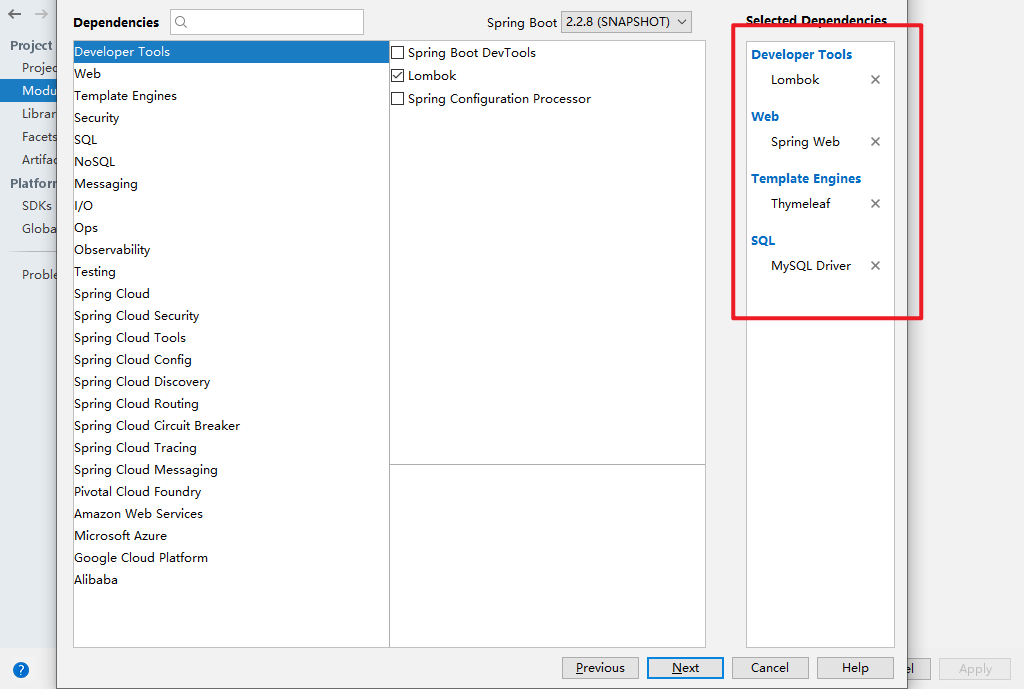Screen dimensions: 1024x689
Task: Open Problems in Project Structure sidebar
Action: point(29,274)
